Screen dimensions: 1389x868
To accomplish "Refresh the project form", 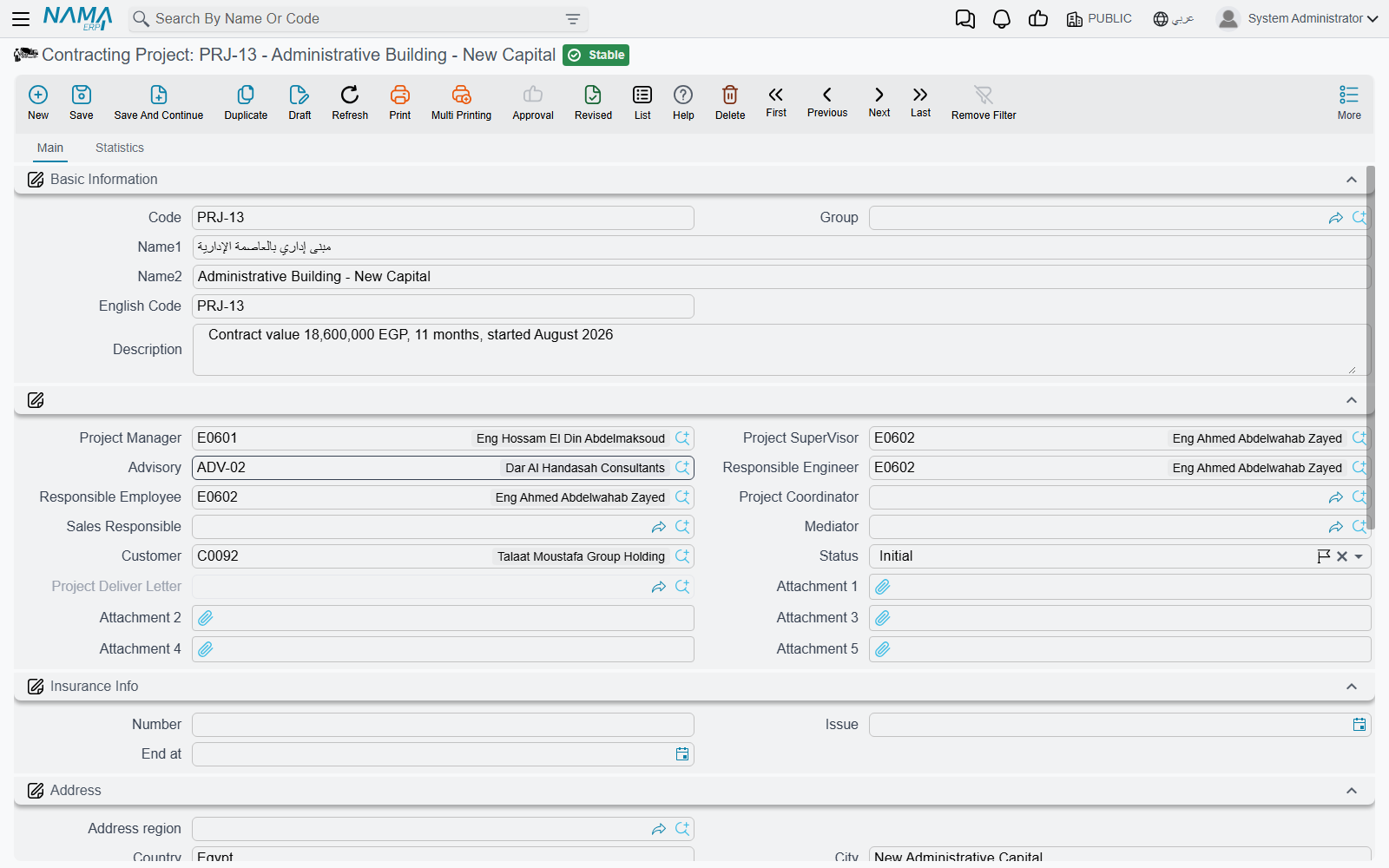I will [x=350, y=102].
